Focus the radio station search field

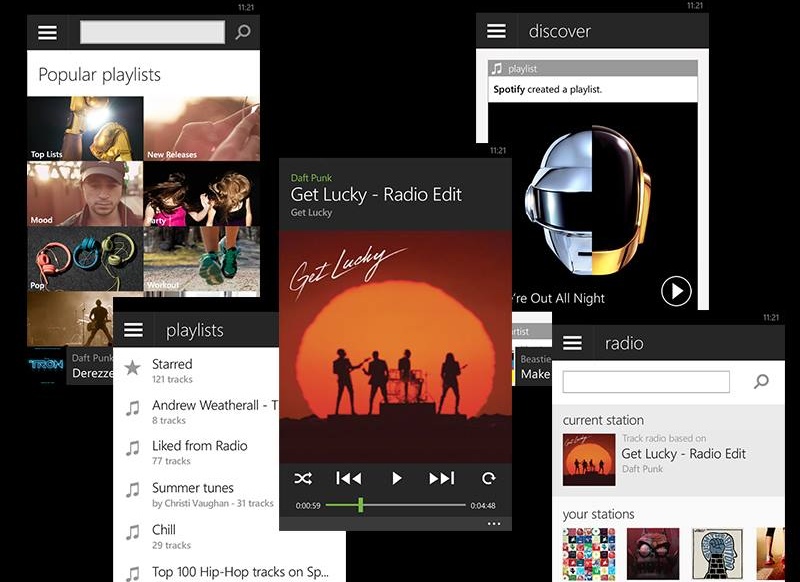(x=646, y=382)
